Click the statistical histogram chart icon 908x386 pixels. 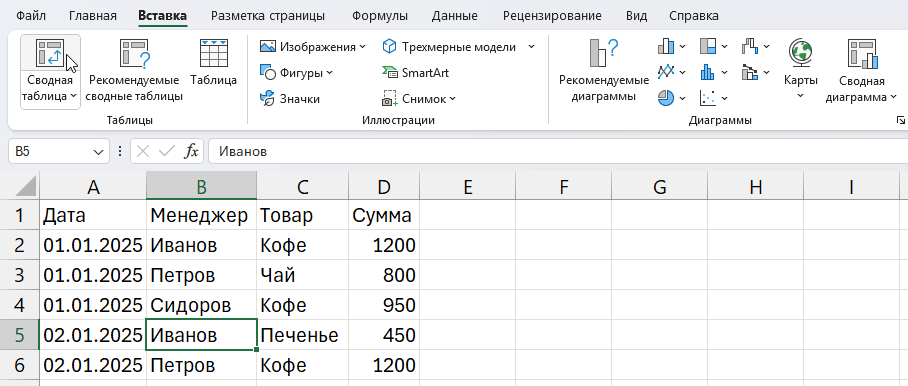(708, 72)
